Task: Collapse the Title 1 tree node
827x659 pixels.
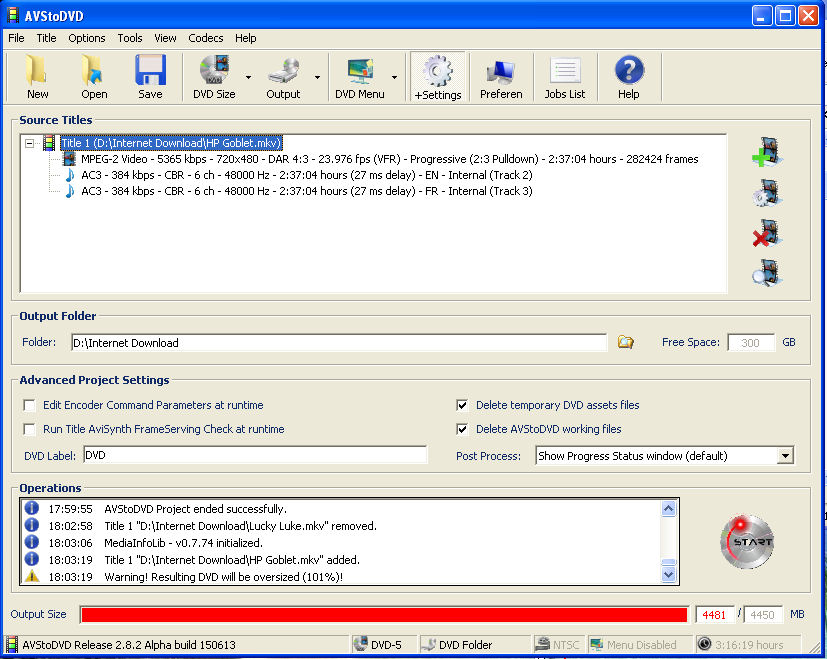Action: pyautogui.click(x=30, y=143)
